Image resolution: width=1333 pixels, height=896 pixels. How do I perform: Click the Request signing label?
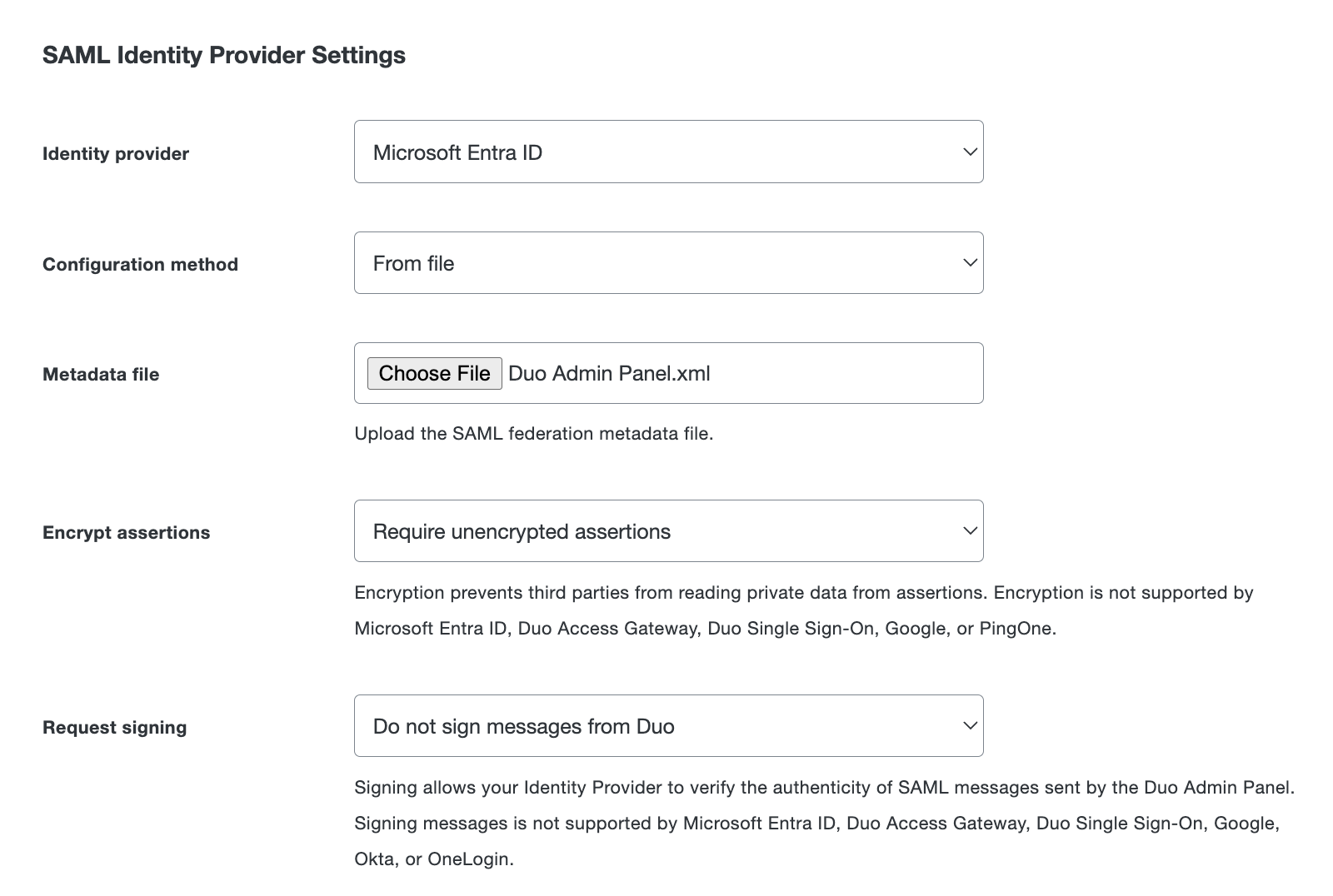[x=114, y=727]
